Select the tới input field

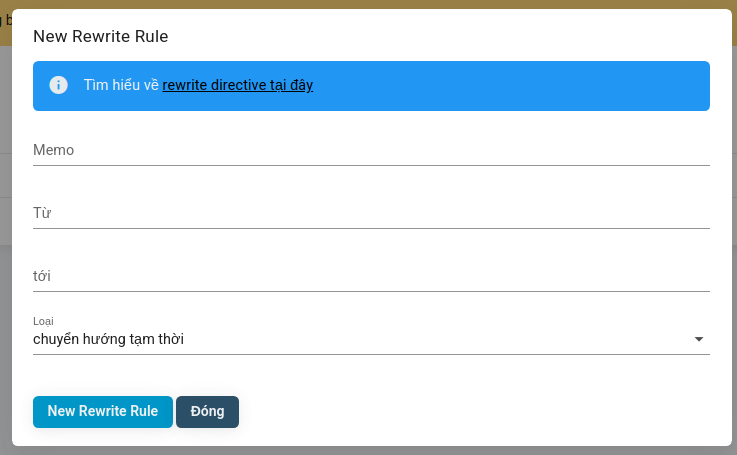(x=371, y=276)
